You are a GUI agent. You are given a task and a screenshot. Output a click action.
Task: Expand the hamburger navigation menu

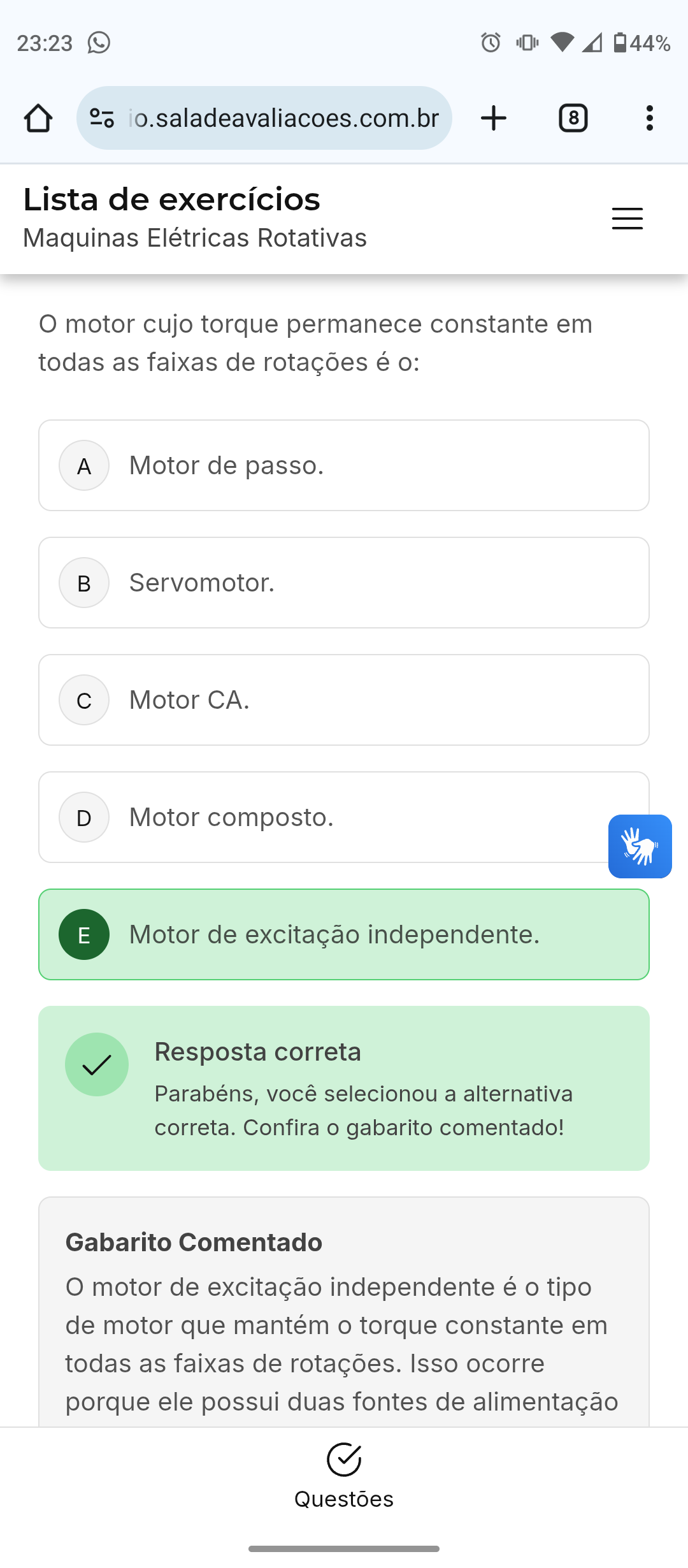(x=627, y=219)
